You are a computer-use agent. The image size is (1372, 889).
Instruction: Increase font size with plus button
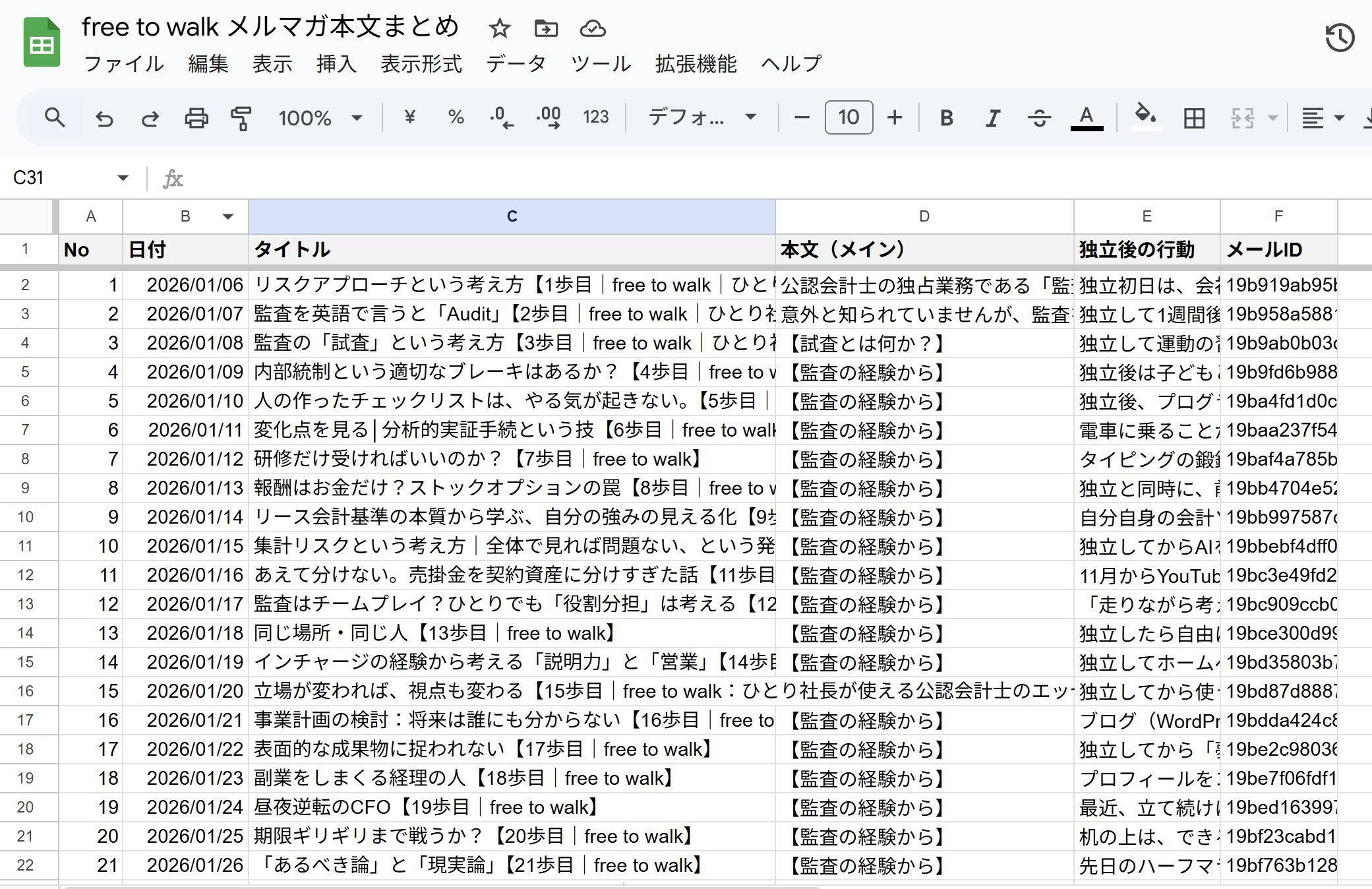coord(895,118)
